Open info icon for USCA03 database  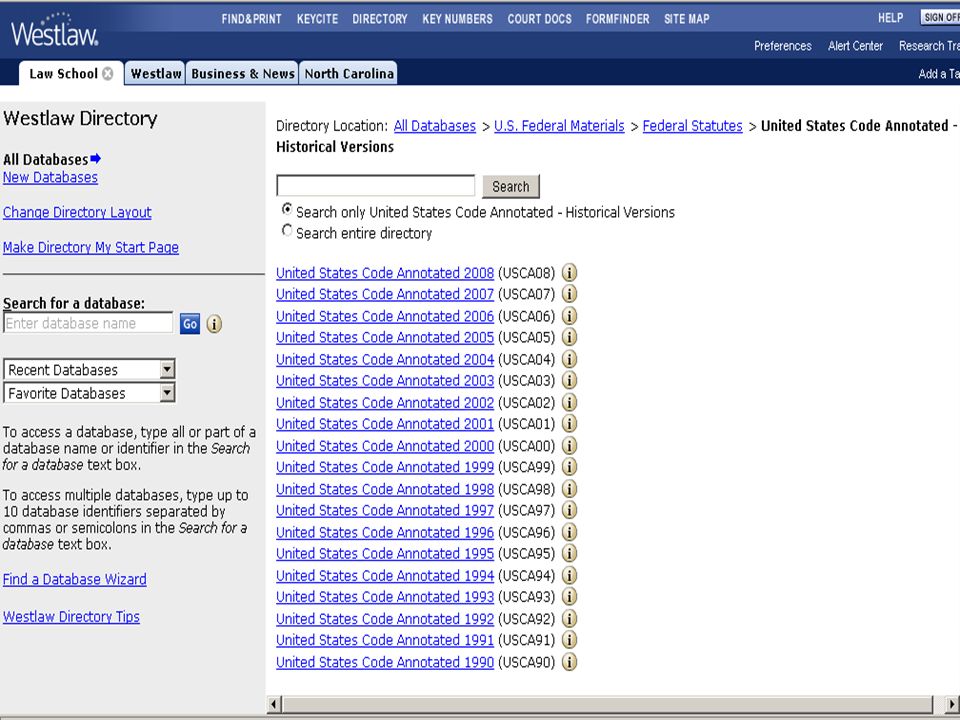click(569, 380)
